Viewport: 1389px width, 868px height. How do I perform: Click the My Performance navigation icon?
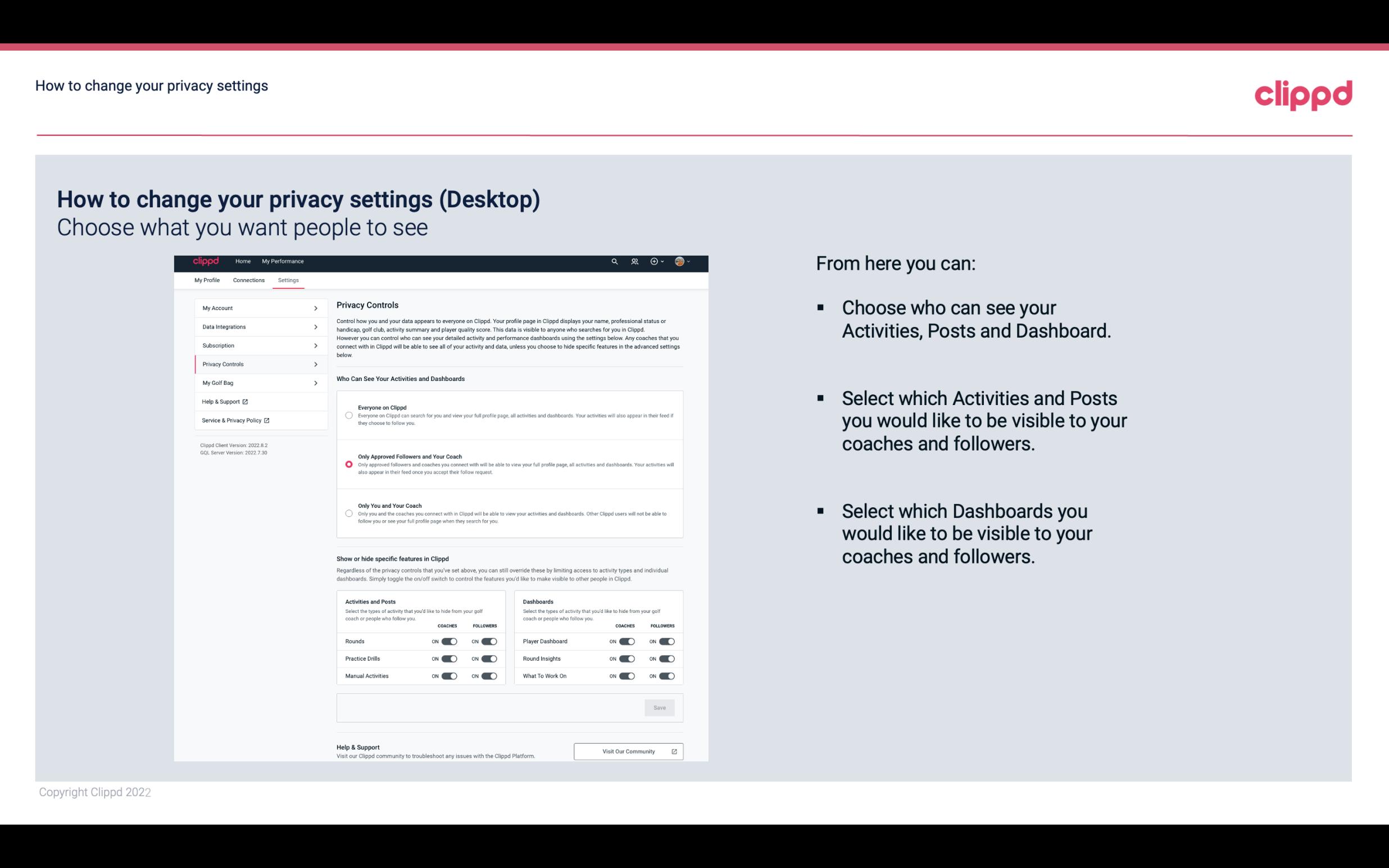(283, 261)
